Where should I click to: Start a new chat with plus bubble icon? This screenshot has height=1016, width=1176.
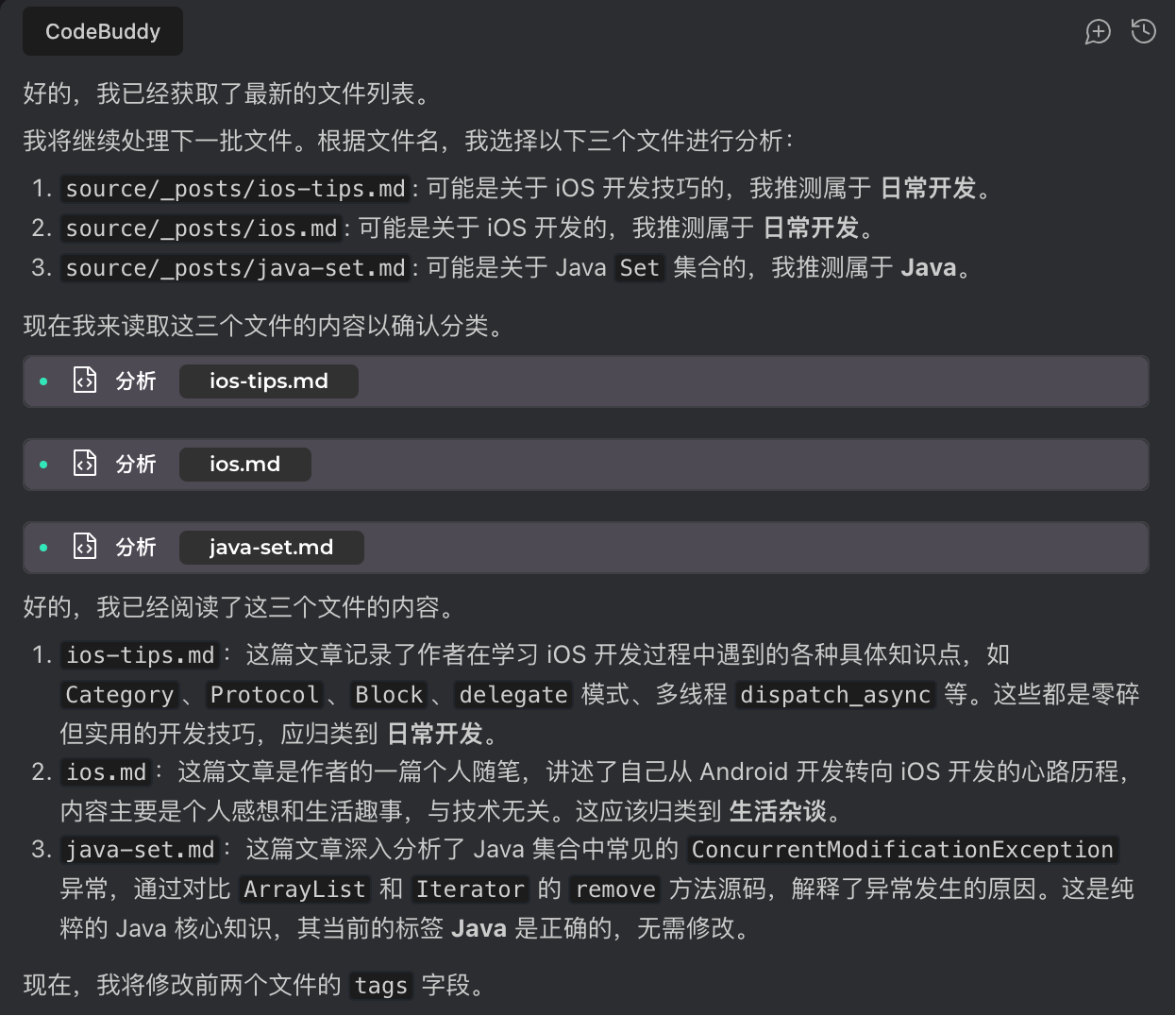pos(1098,32)
